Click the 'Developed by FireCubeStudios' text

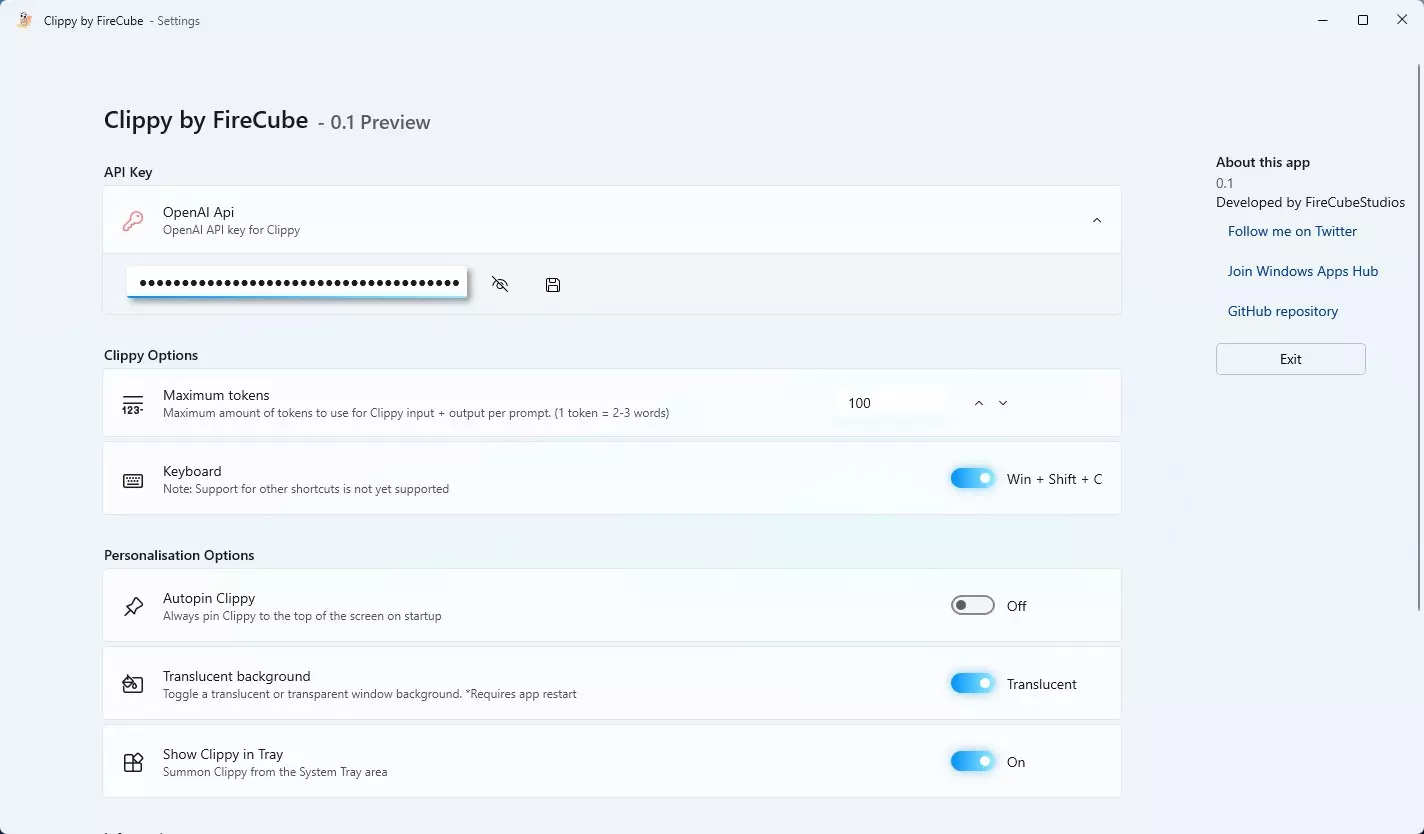click(1310, 202)
